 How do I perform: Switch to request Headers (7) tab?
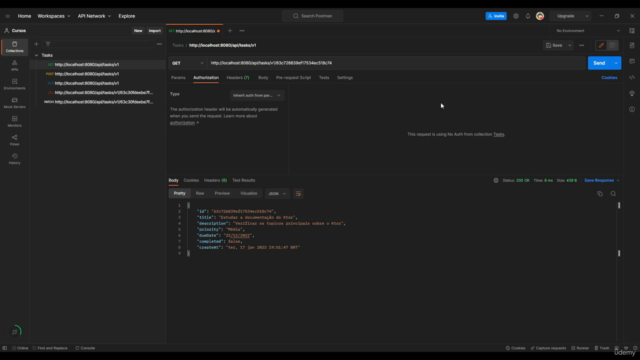(x=238, y=78)
